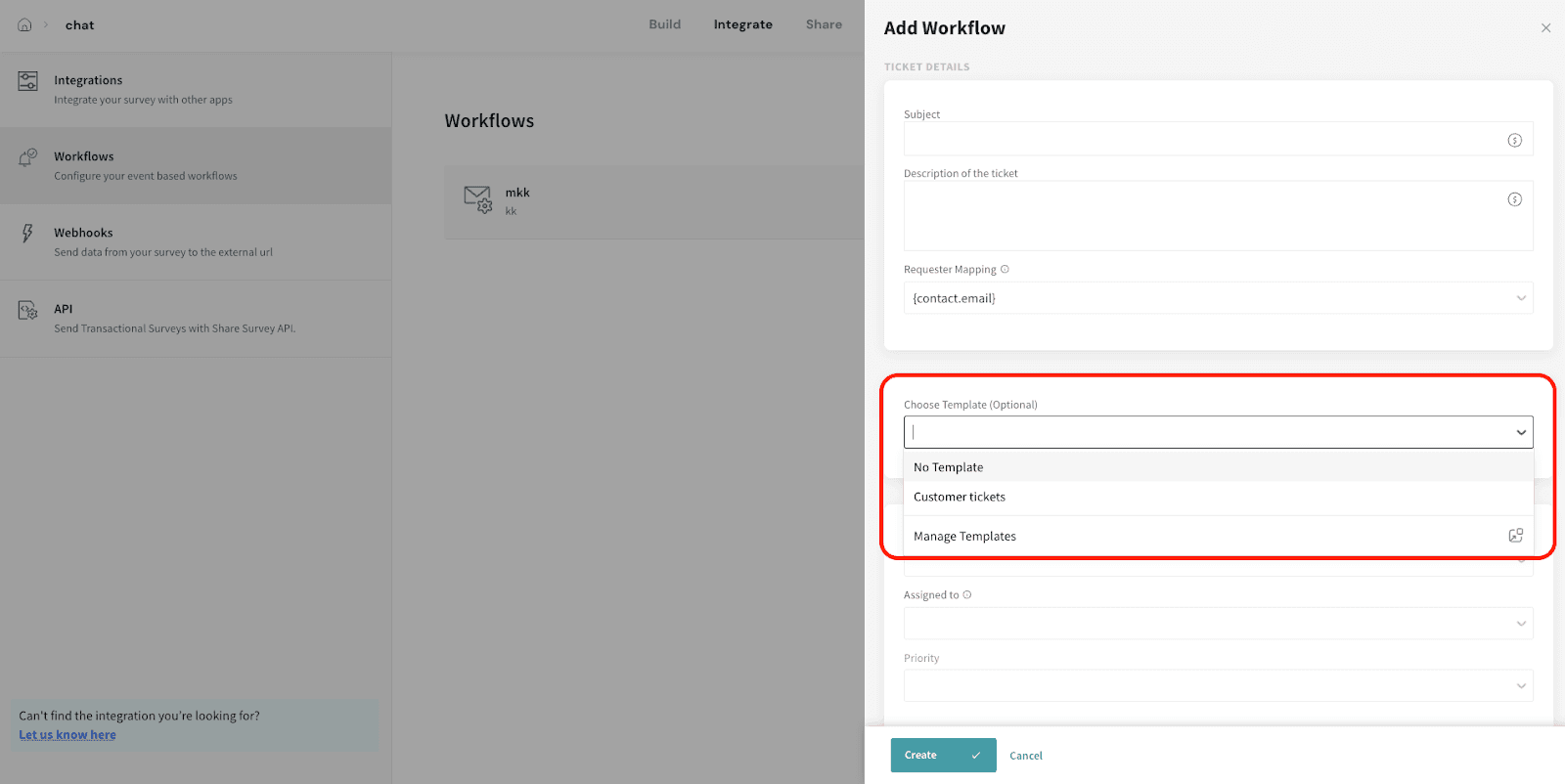Click the Webhooks lightning icon
The image size is (1565, 784).
point(27,234)
